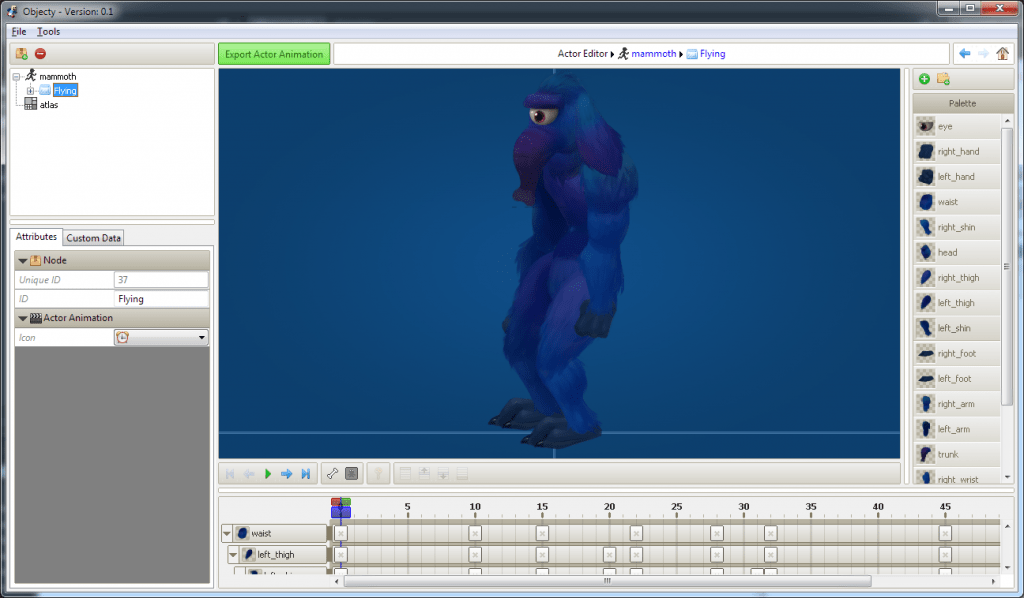Image resolution: width=1024 pixels, height=598 pixels.
Task: Toggle the dark square bounding tool
Action: pos(351,474)
